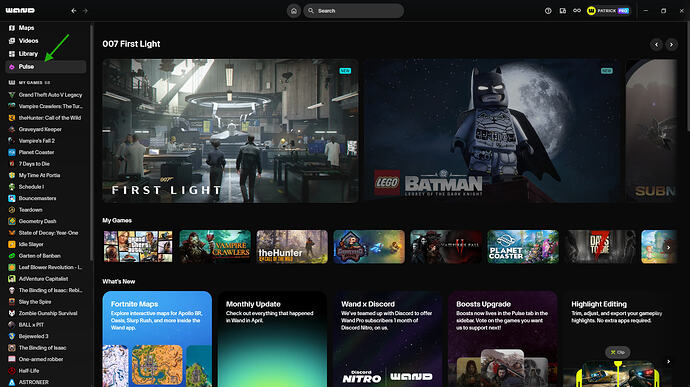
Task: Select AdVenture Capitalist in the sidebar
Action: tap(46, 279)
